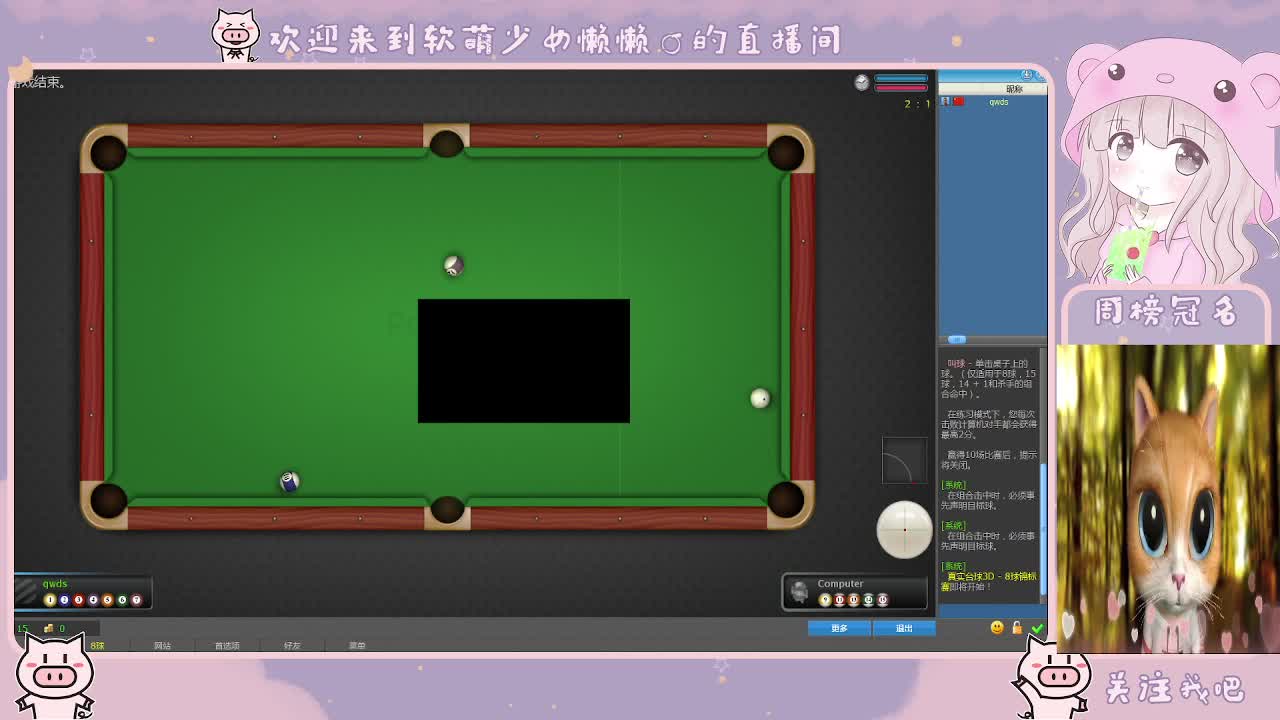Click the green checkmark icon
Viewport: 1280px width, 720px height.
(x=1037, y=628)
